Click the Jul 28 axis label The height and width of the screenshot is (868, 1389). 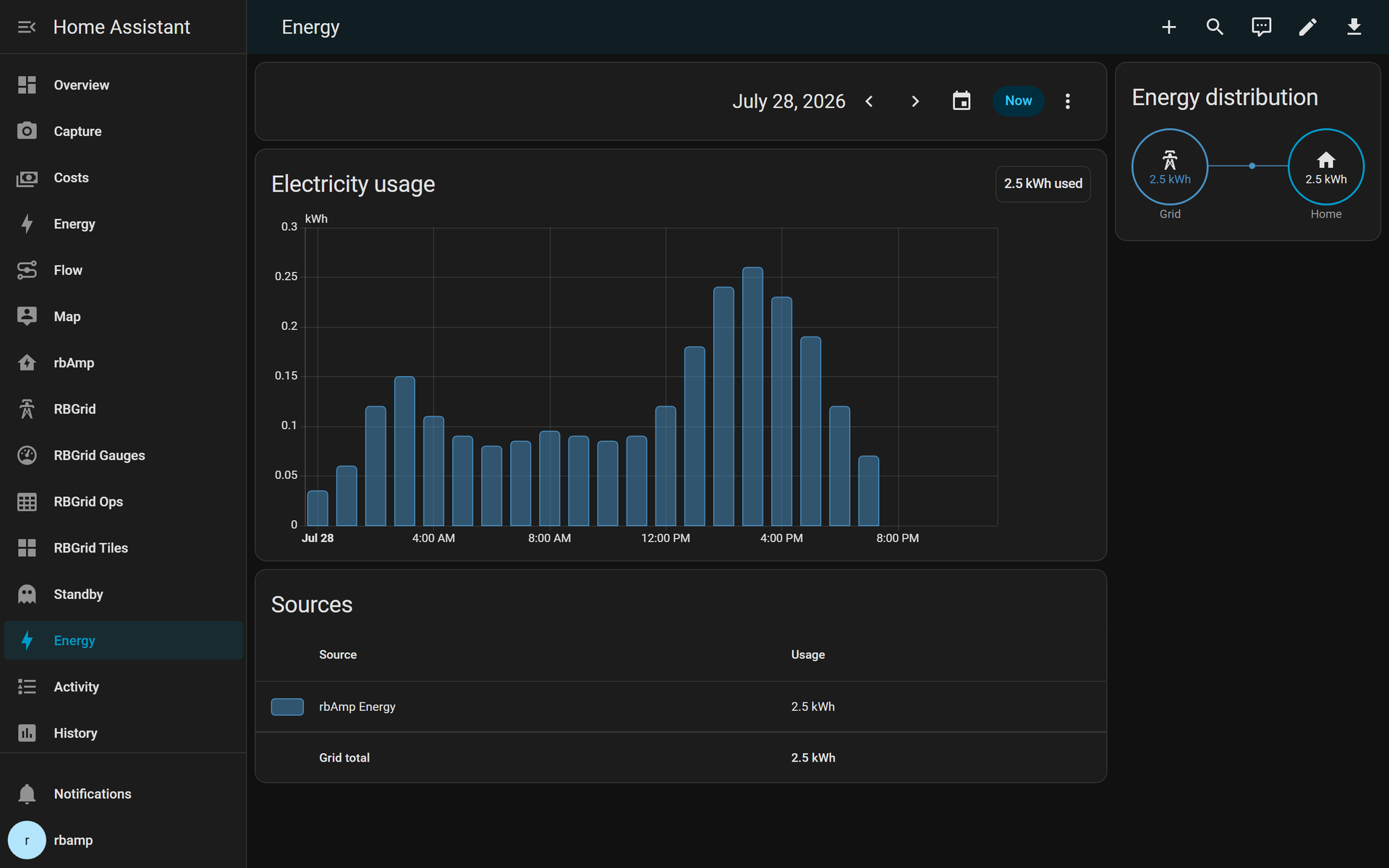click(x=318, y=538)
